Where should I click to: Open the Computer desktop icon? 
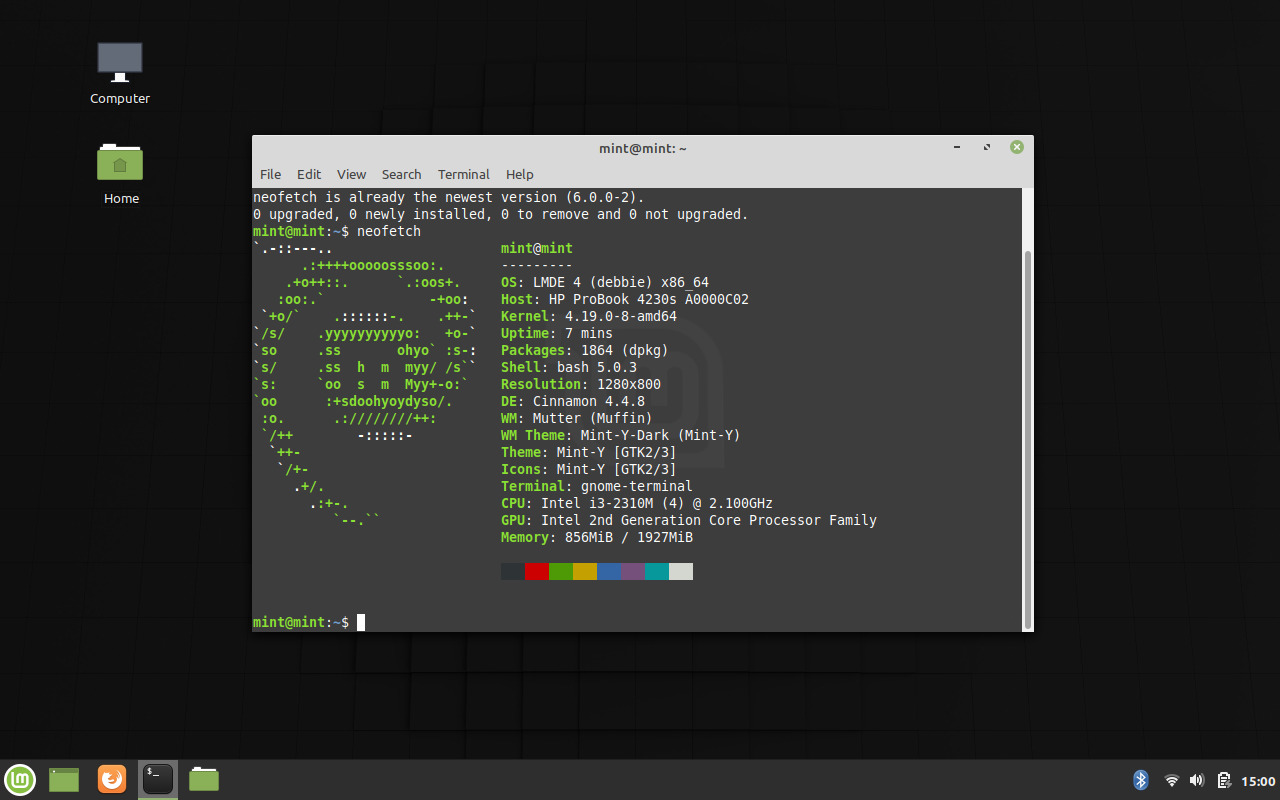coord(120,73)
